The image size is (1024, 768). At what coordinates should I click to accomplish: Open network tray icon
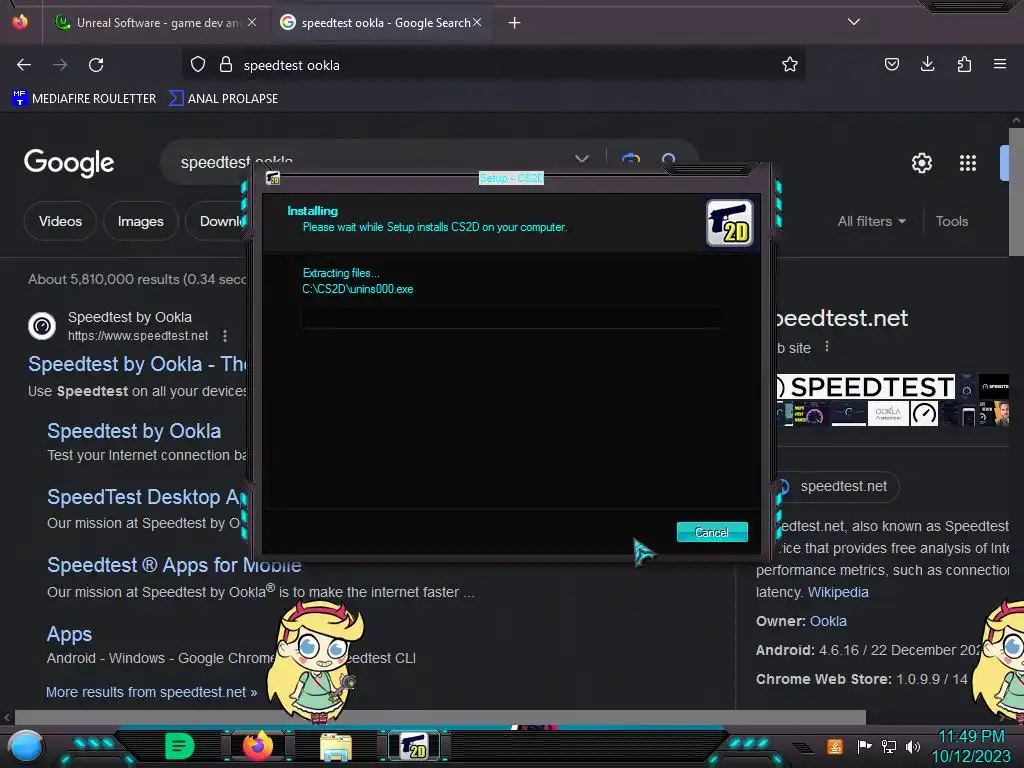(888, 746)
